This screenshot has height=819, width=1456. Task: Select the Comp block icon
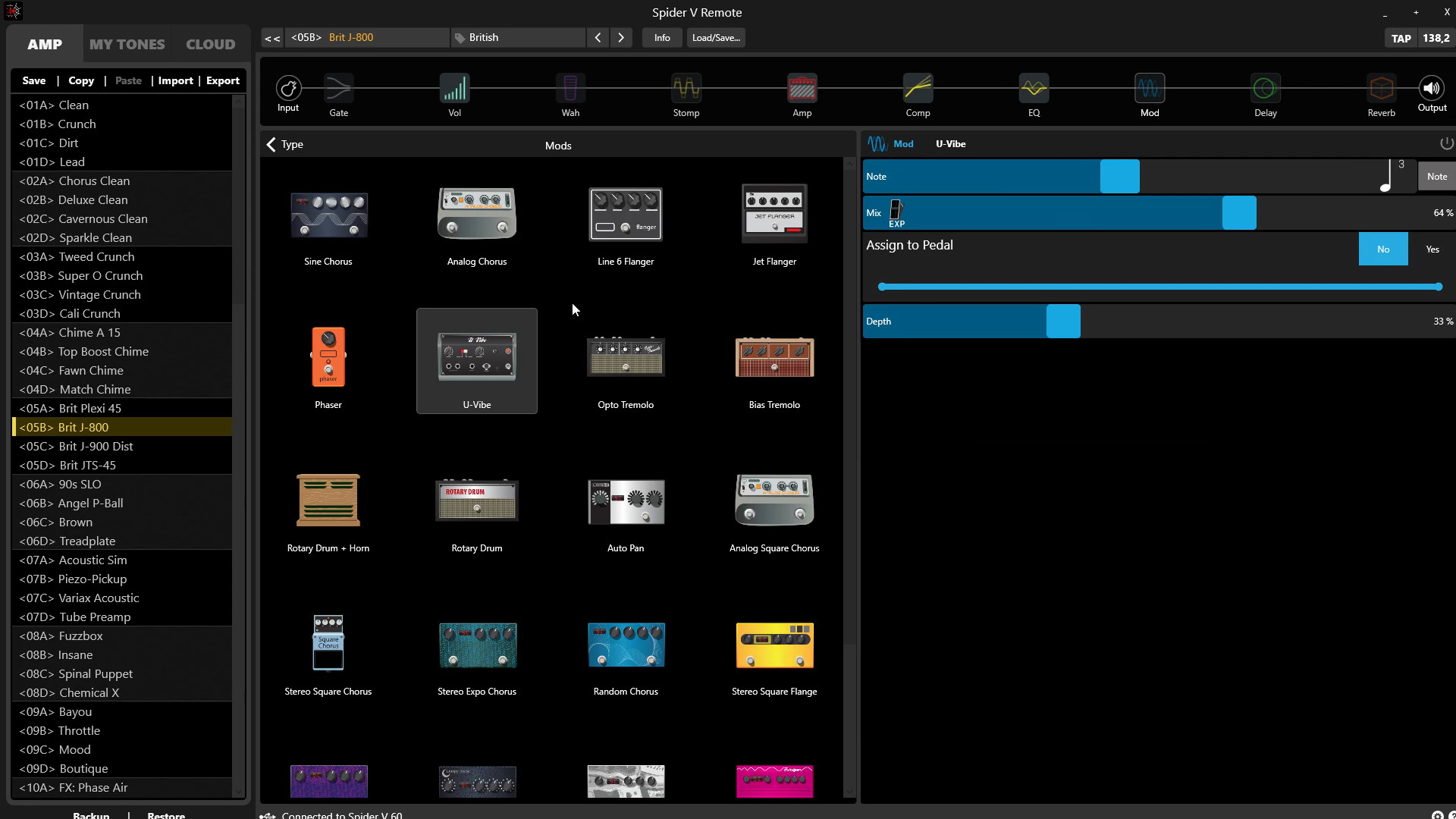click(918, 89)
